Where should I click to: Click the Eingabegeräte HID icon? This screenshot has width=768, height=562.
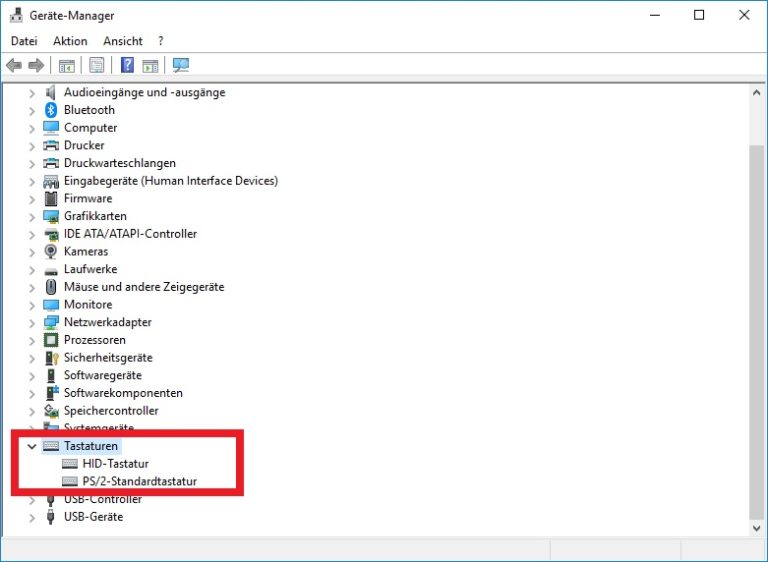(51, 181)
